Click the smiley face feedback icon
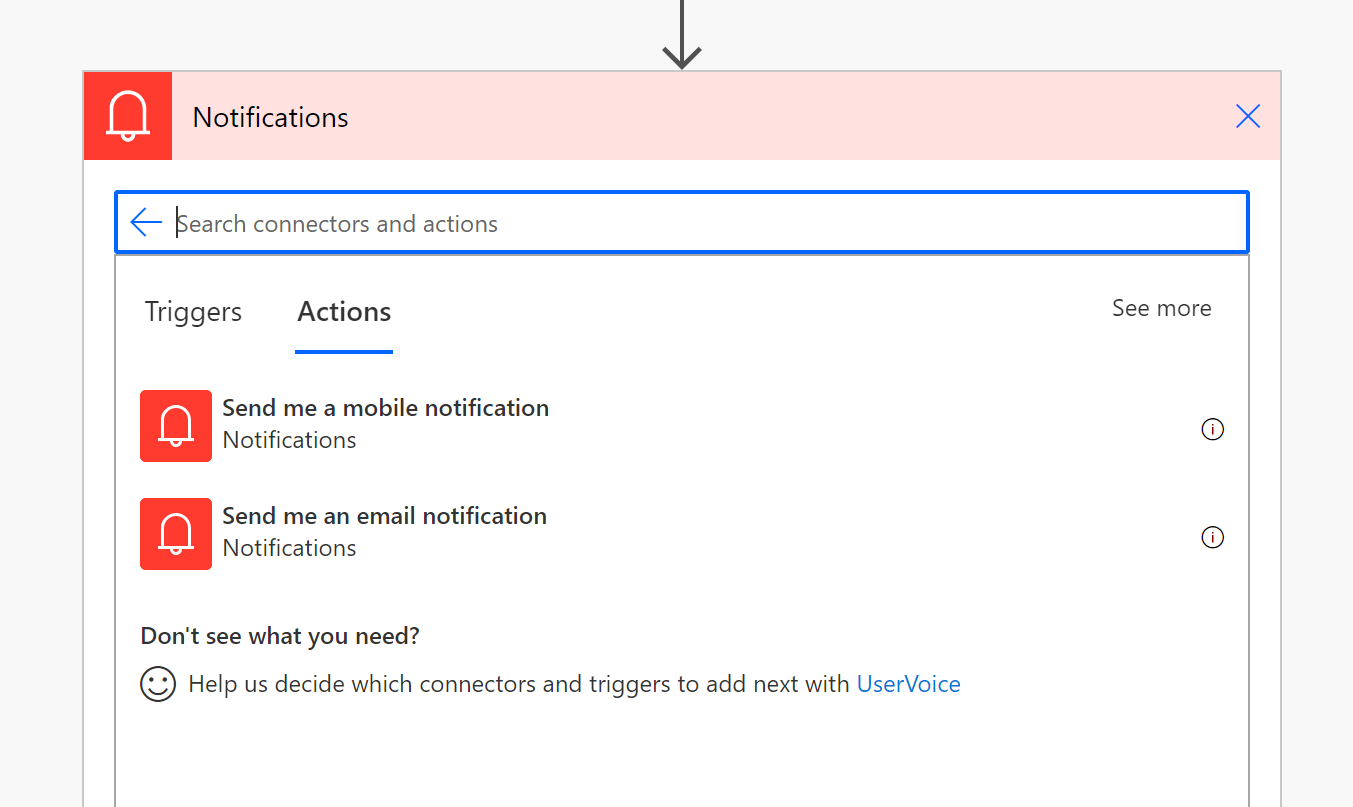This screenshot has height=807, width=1353. coord(158,684)
